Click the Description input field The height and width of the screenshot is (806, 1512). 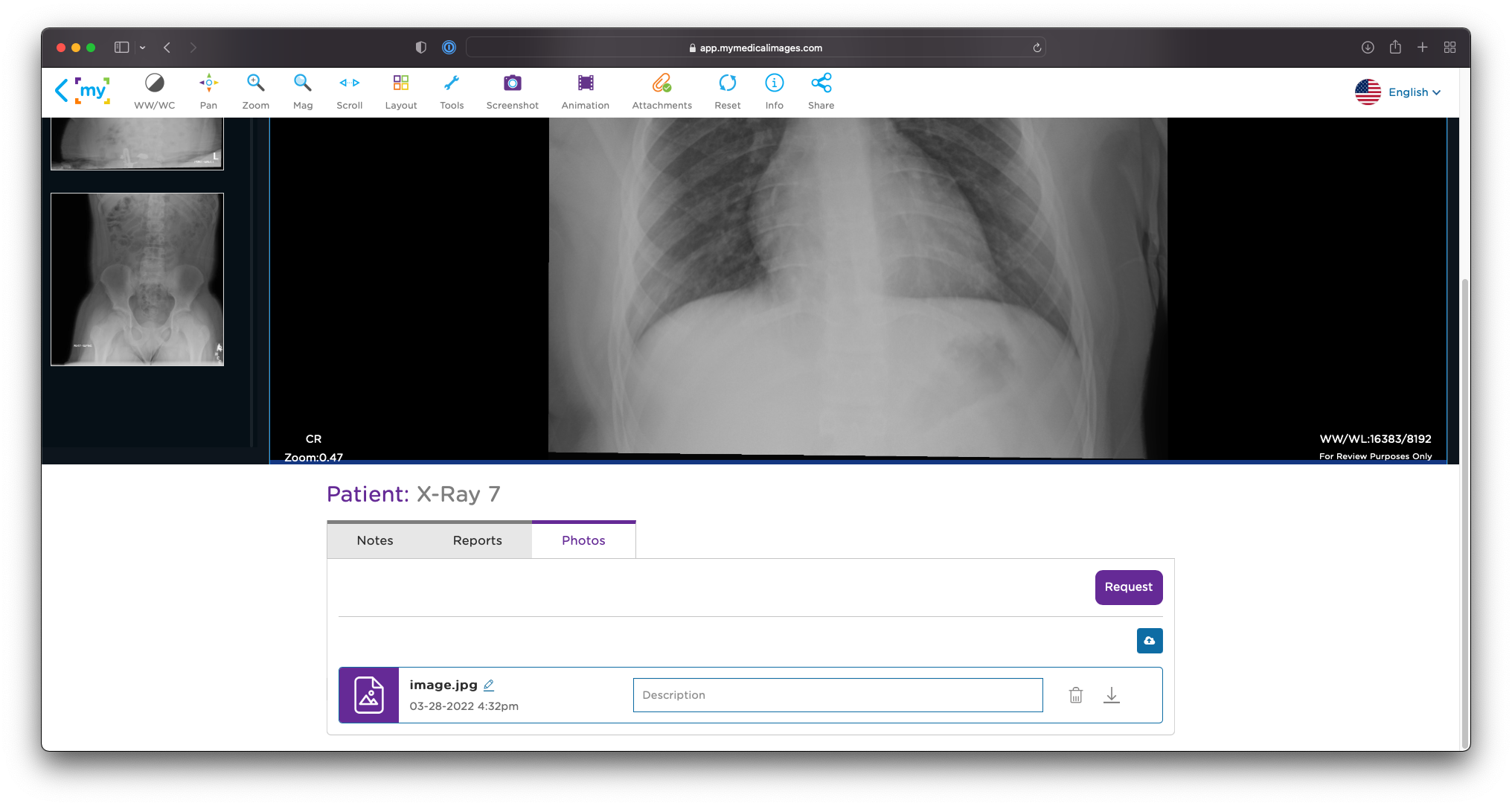(x=837, y=695)
